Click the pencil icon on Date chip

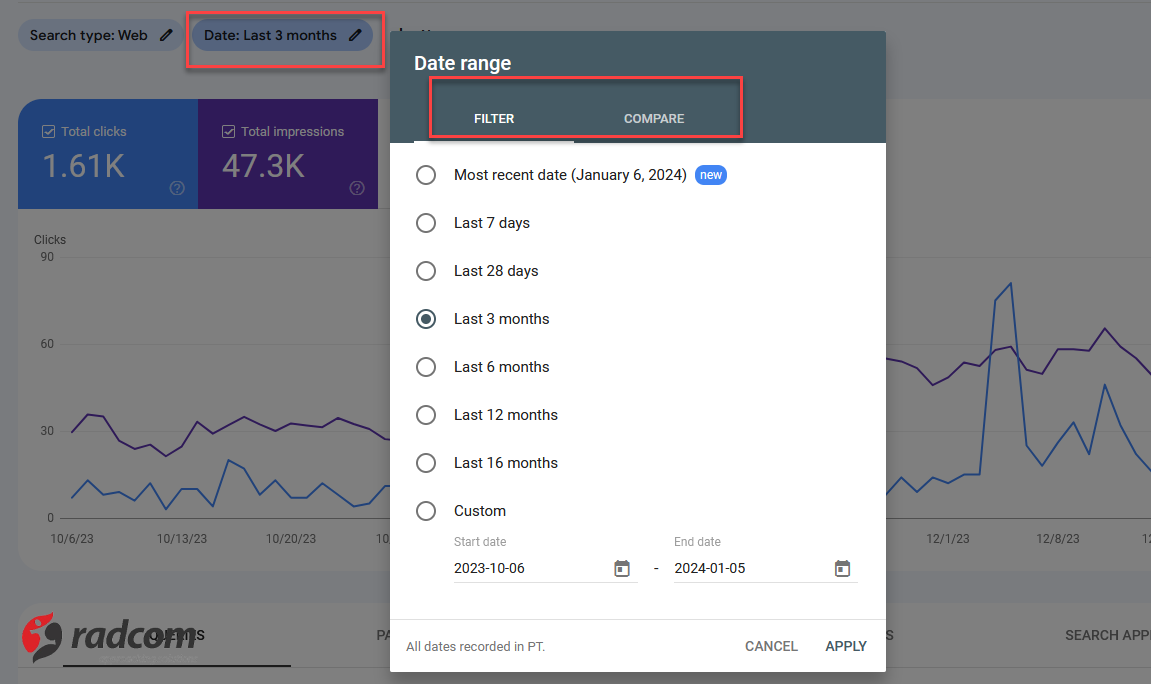355,35
